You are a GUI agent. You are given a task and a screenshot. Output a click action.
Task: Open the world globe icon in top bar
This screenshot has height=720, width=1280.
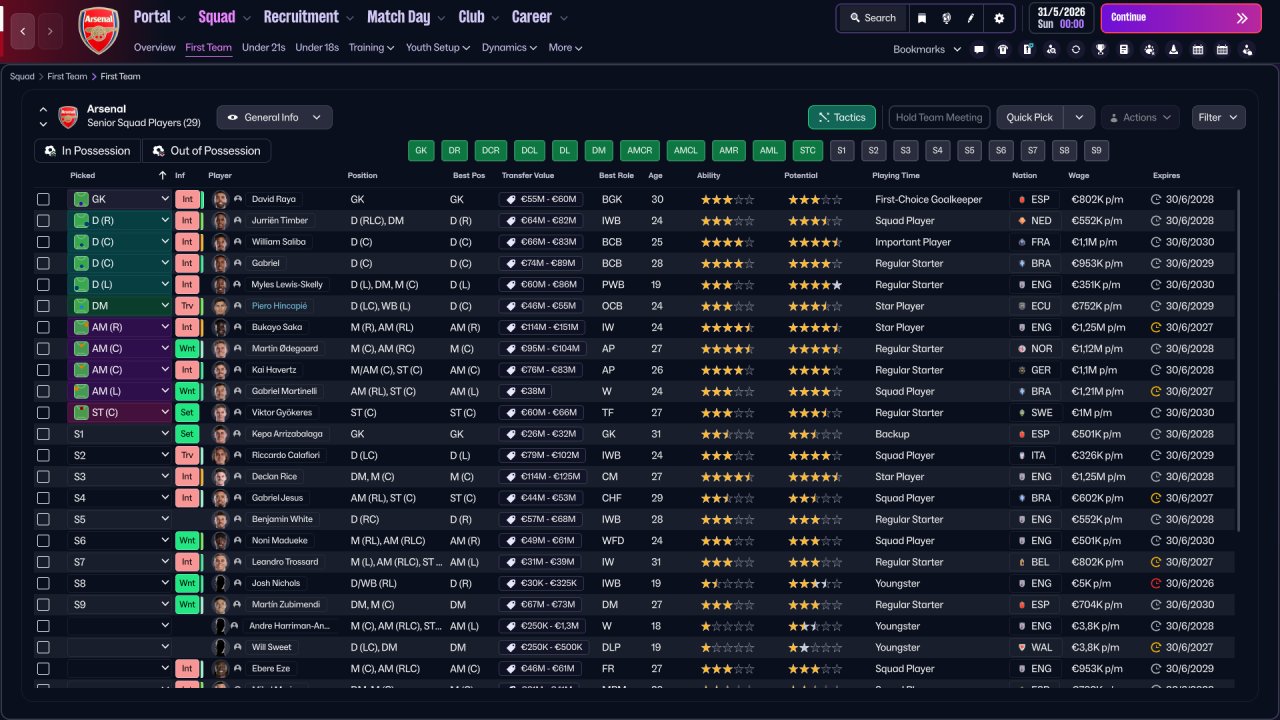tap(946, 18)
